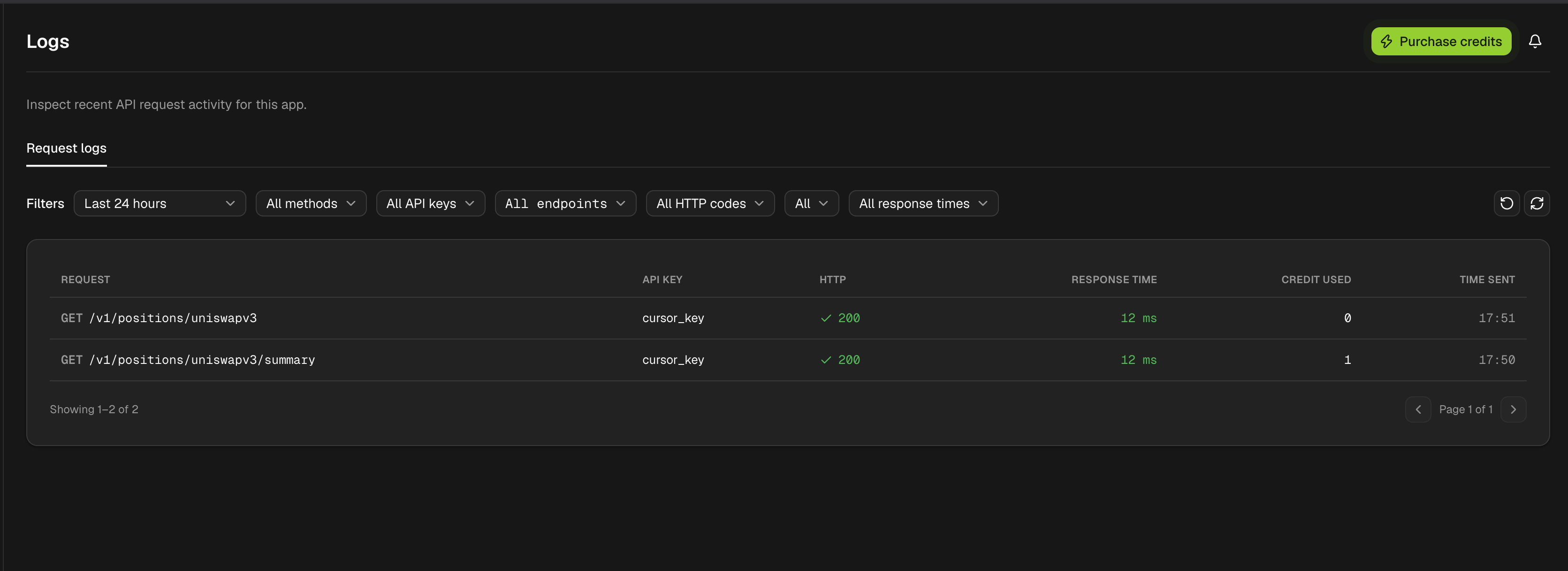The height and width of the screenshot is (571, 1568).
Task: Click cursor_key in the 17:51 row
Action: coord(673,318)
